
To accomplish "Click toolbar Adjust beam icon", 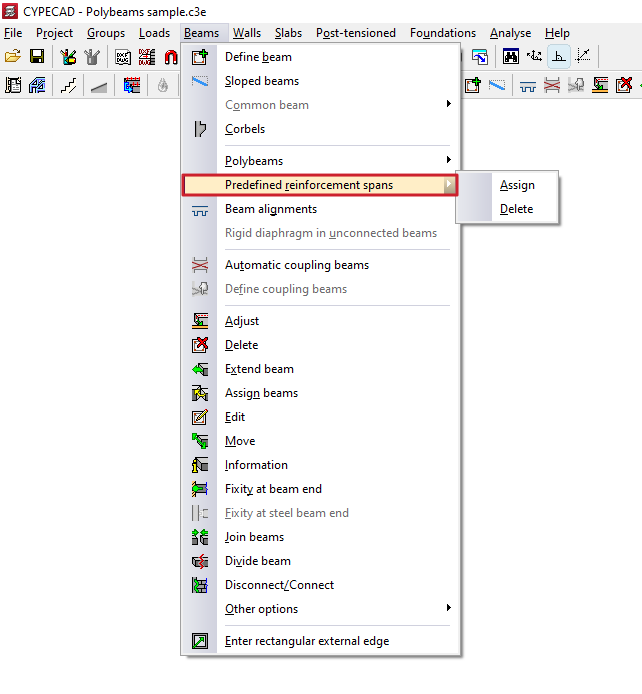I will 600,85.
